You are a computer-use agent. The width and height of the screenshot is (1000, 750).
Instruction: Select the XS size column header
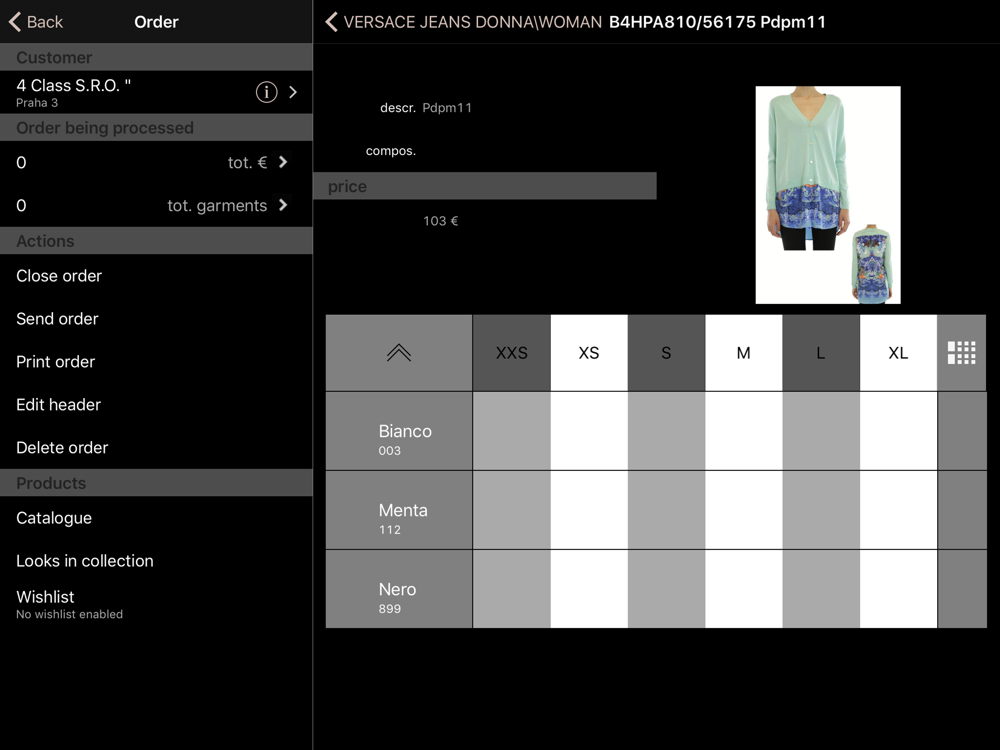pos(589,353)
